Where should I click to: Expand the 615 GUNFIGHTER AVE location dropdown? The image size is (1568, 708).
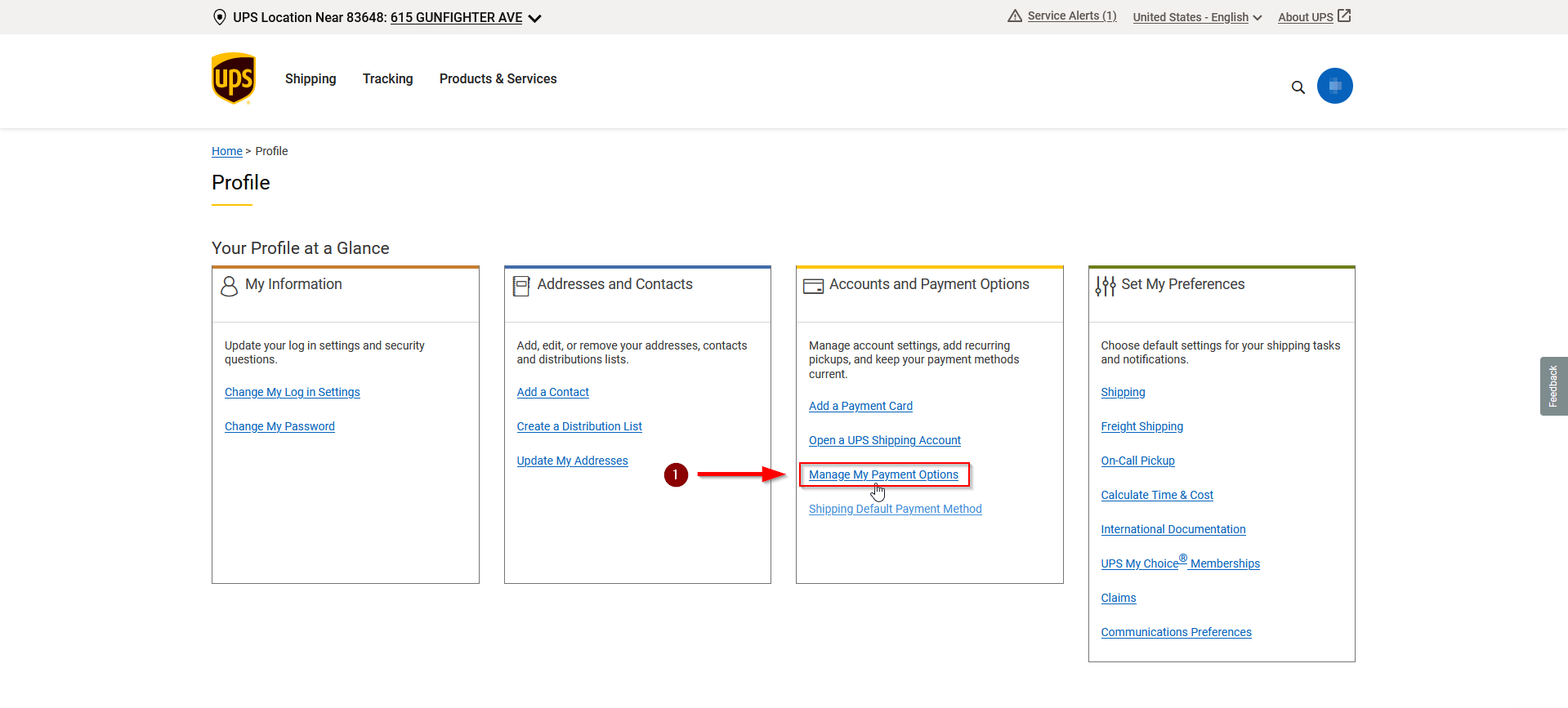click(466, 17)
